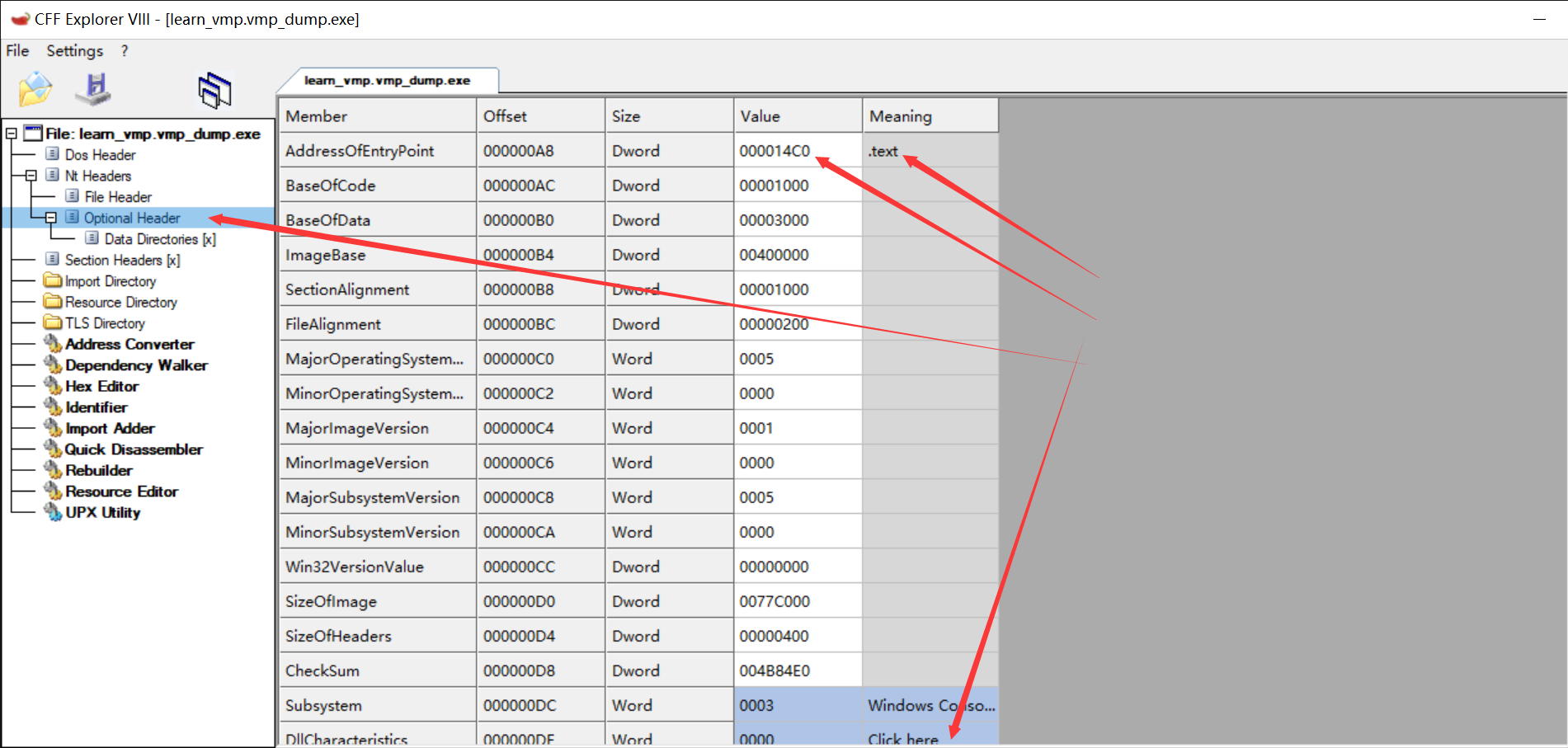Open the TLS Directory folder icon
1568x748 pixels.
pyautogui.click(x=53, y=323)
